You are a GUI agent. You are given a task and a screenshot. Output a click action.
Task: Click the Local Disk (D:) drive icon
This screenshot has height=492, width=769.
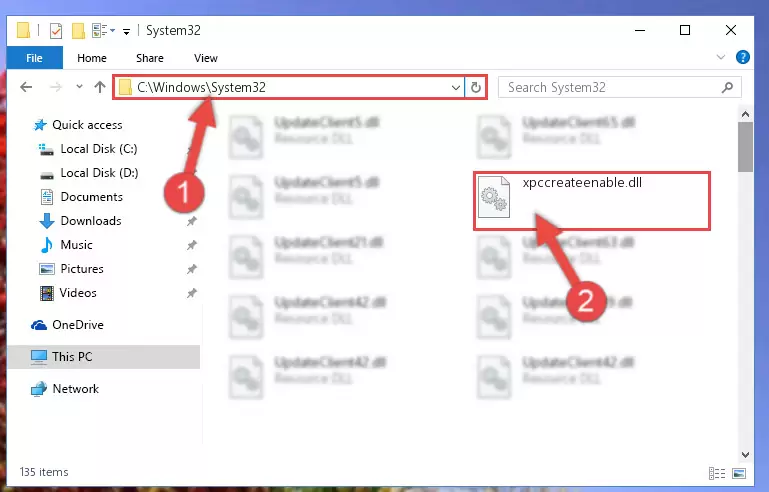click(x=47, y=175)
